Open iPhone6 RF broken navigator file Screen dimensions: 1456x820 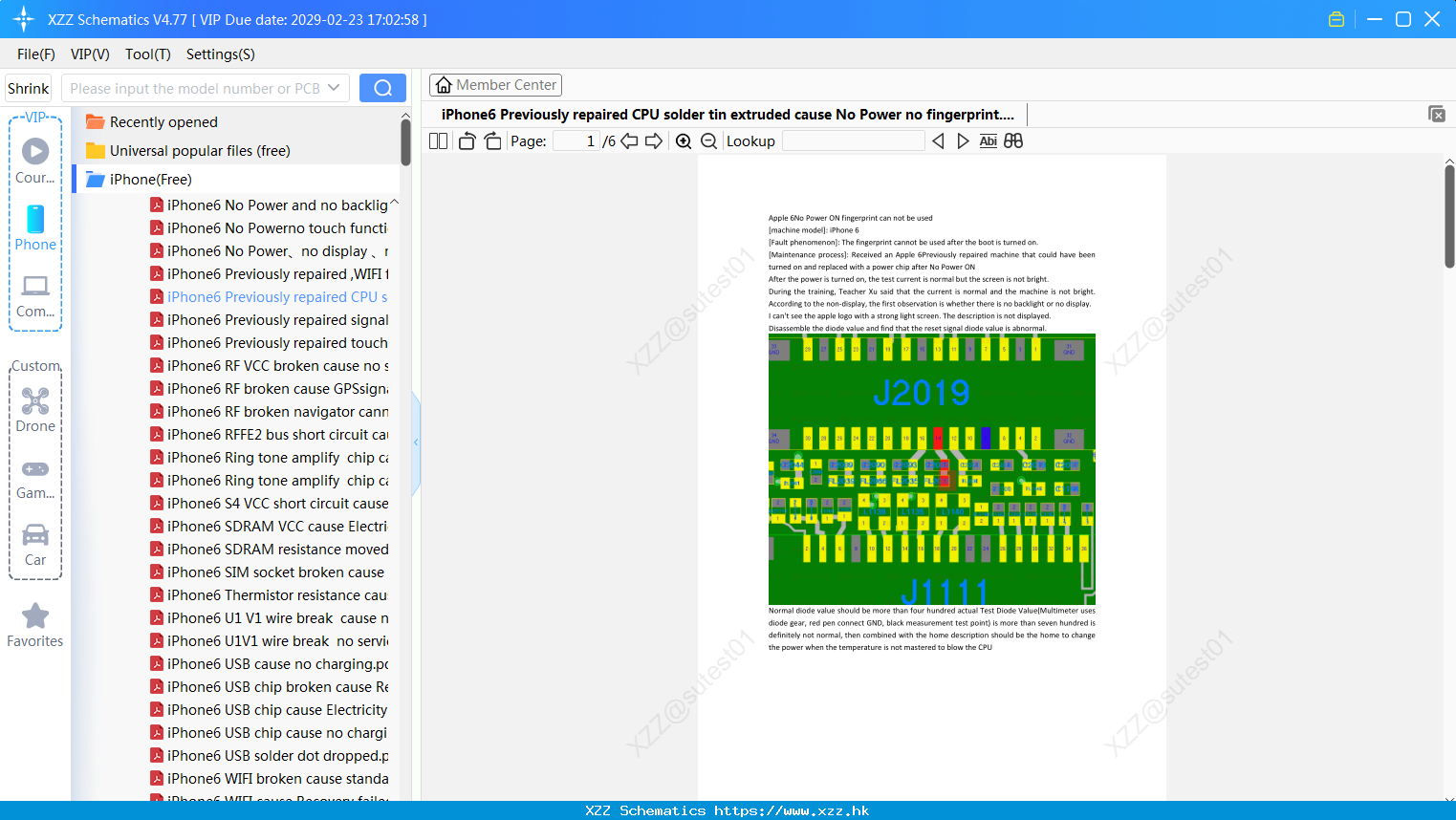tap(269, 412)
